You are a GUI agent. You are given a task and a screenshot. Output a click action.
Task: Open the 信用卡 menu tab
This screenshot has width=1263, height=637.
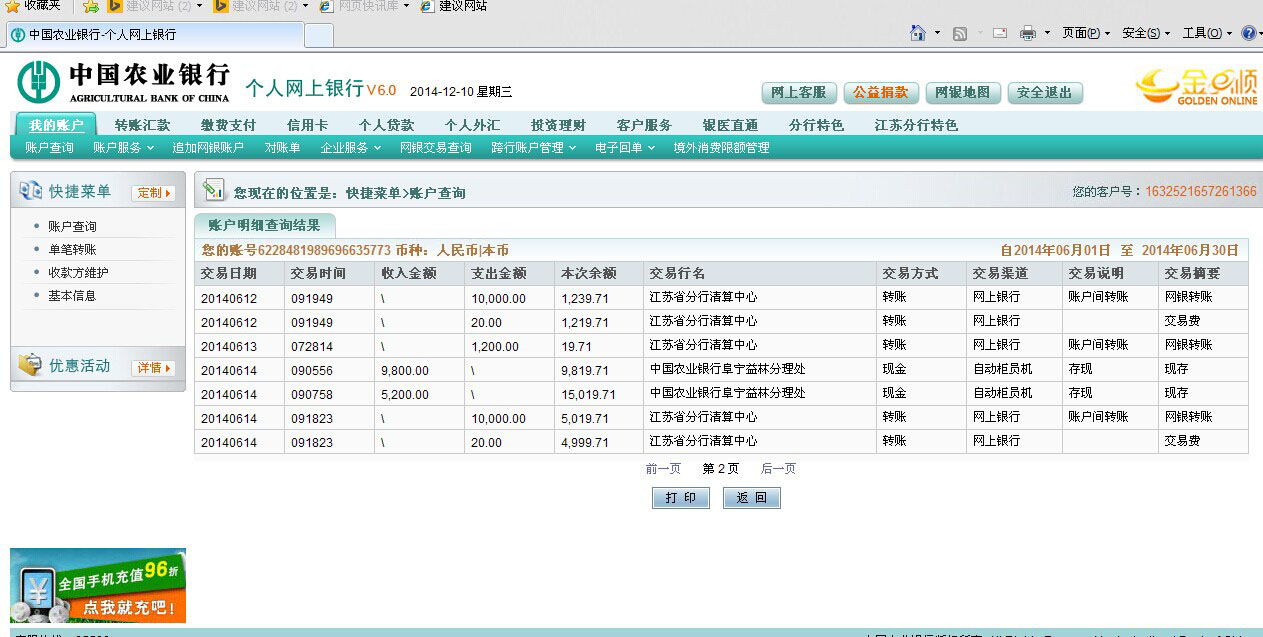[x=307, y=125]
